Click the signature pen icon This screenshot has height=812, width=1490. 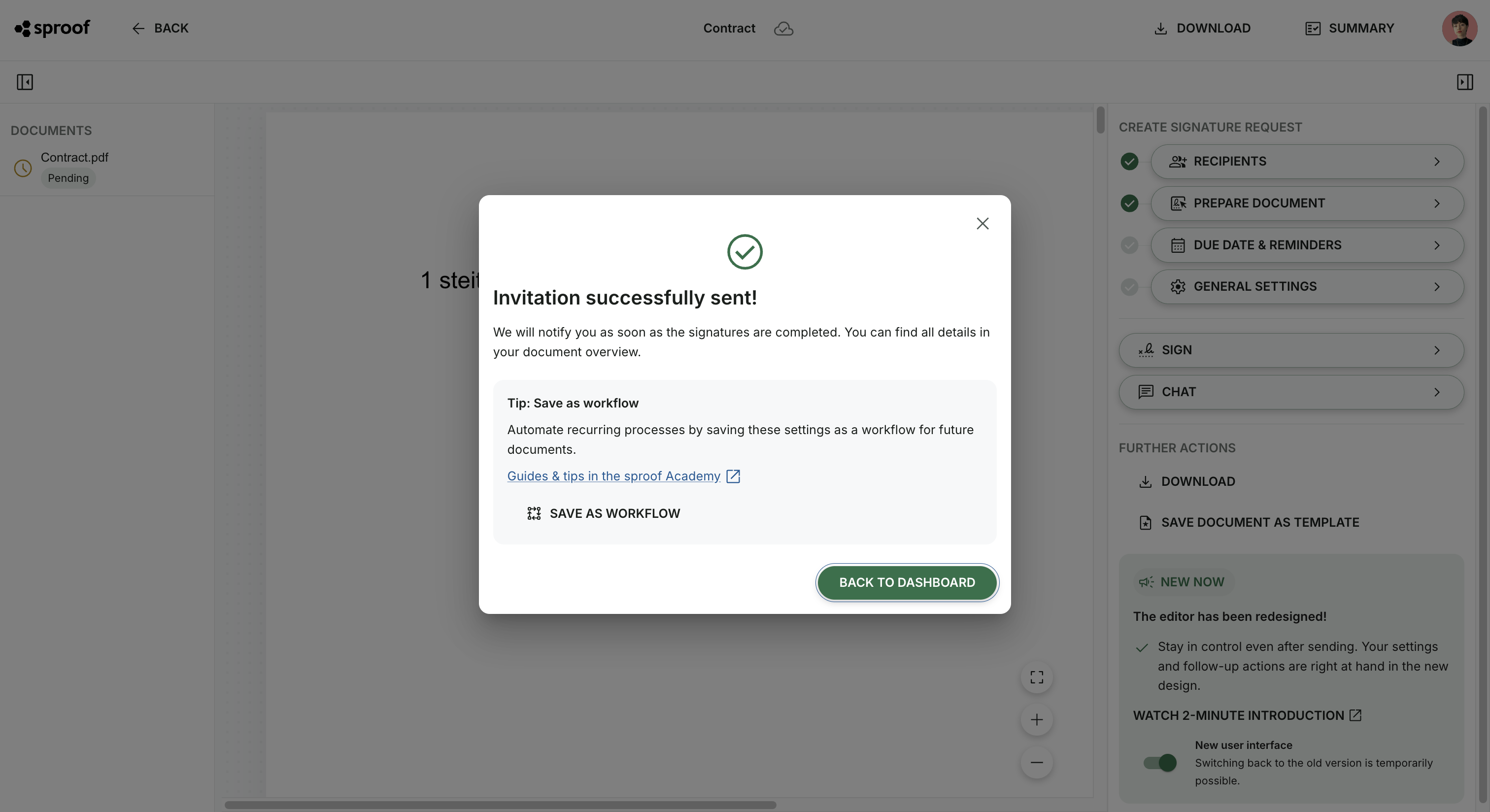coord(1146,350)
